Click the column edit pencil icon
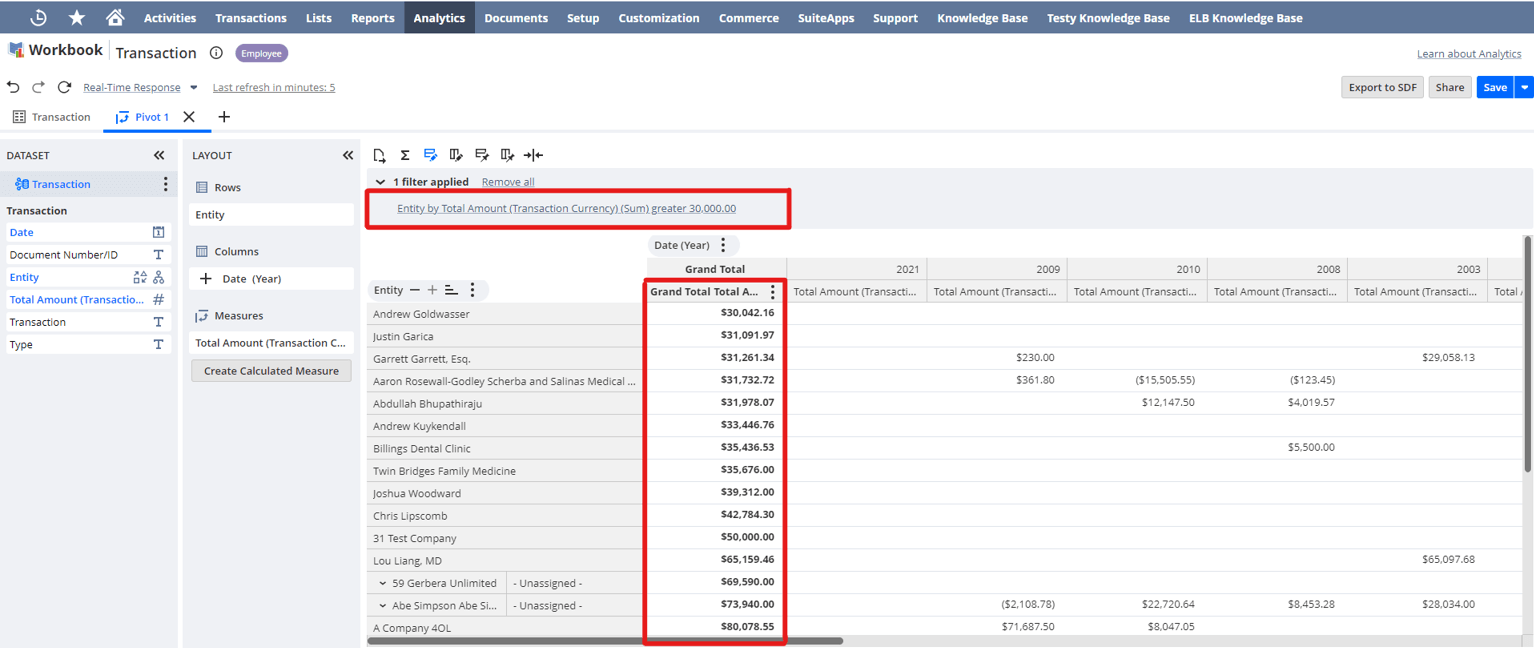Screen dimensions: 1534x648 pos(456,155)
